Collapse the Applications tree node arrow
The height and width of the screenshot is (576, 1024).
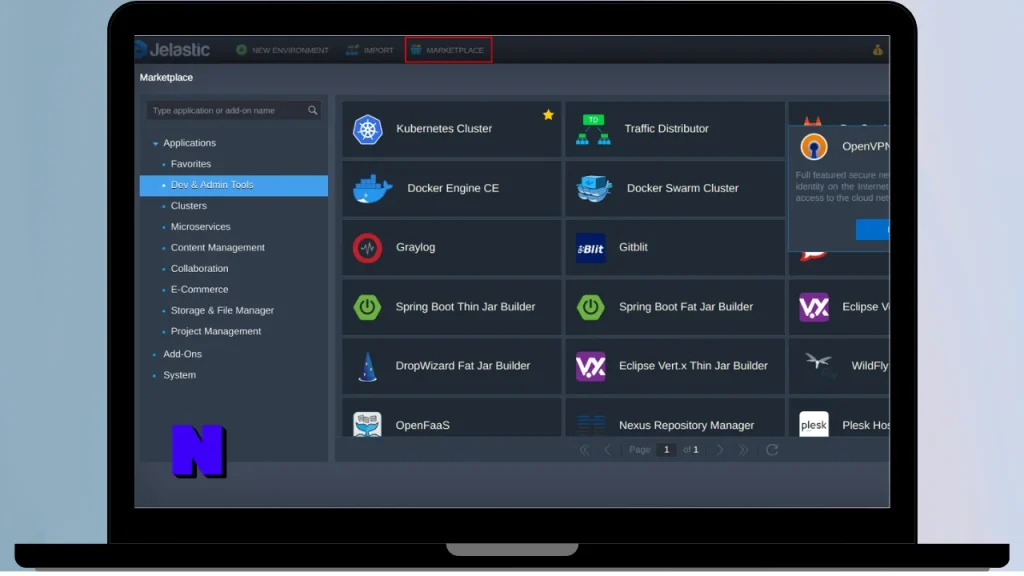click(155, 144)
